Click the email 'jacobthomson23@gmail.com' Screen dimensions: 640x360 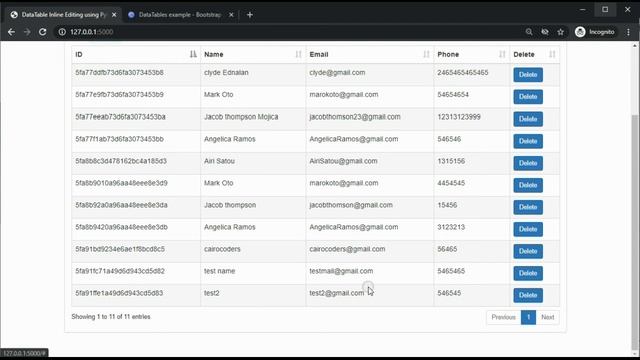pyautogui.click(x=355, y=117)
